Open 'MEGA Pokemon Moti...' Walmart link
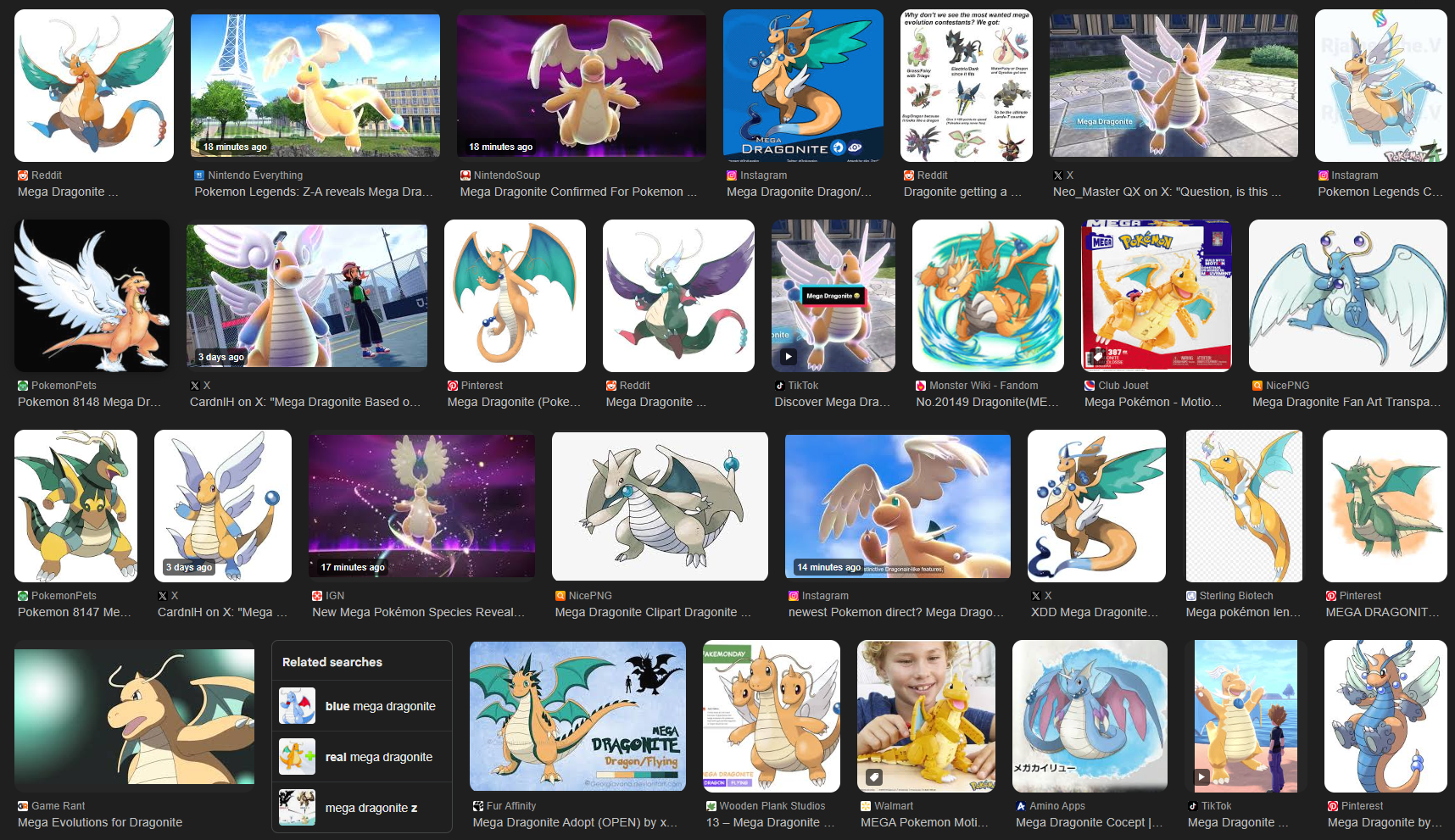 pos(924,822)
